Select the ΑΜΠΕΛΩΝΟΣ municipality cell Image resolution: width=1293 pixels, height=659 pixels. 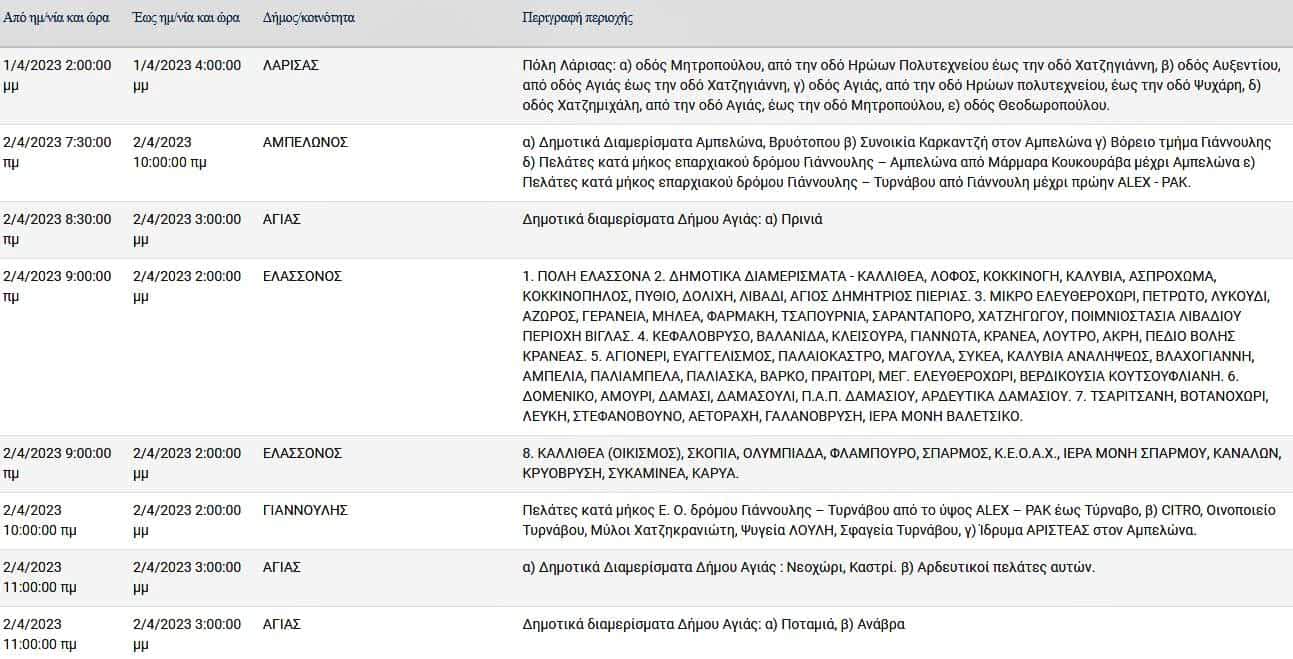tap(305, 142)
